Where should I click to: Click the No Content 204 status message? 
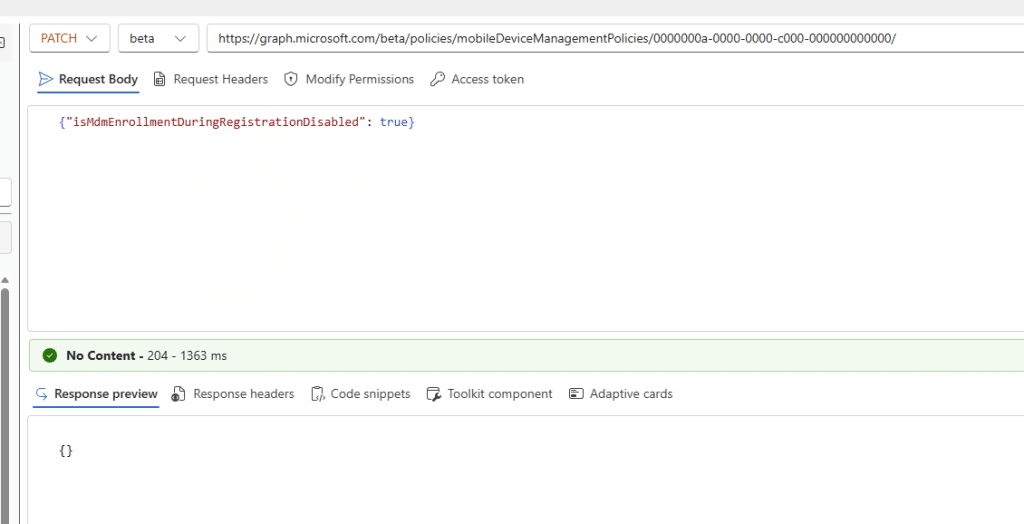146,355
